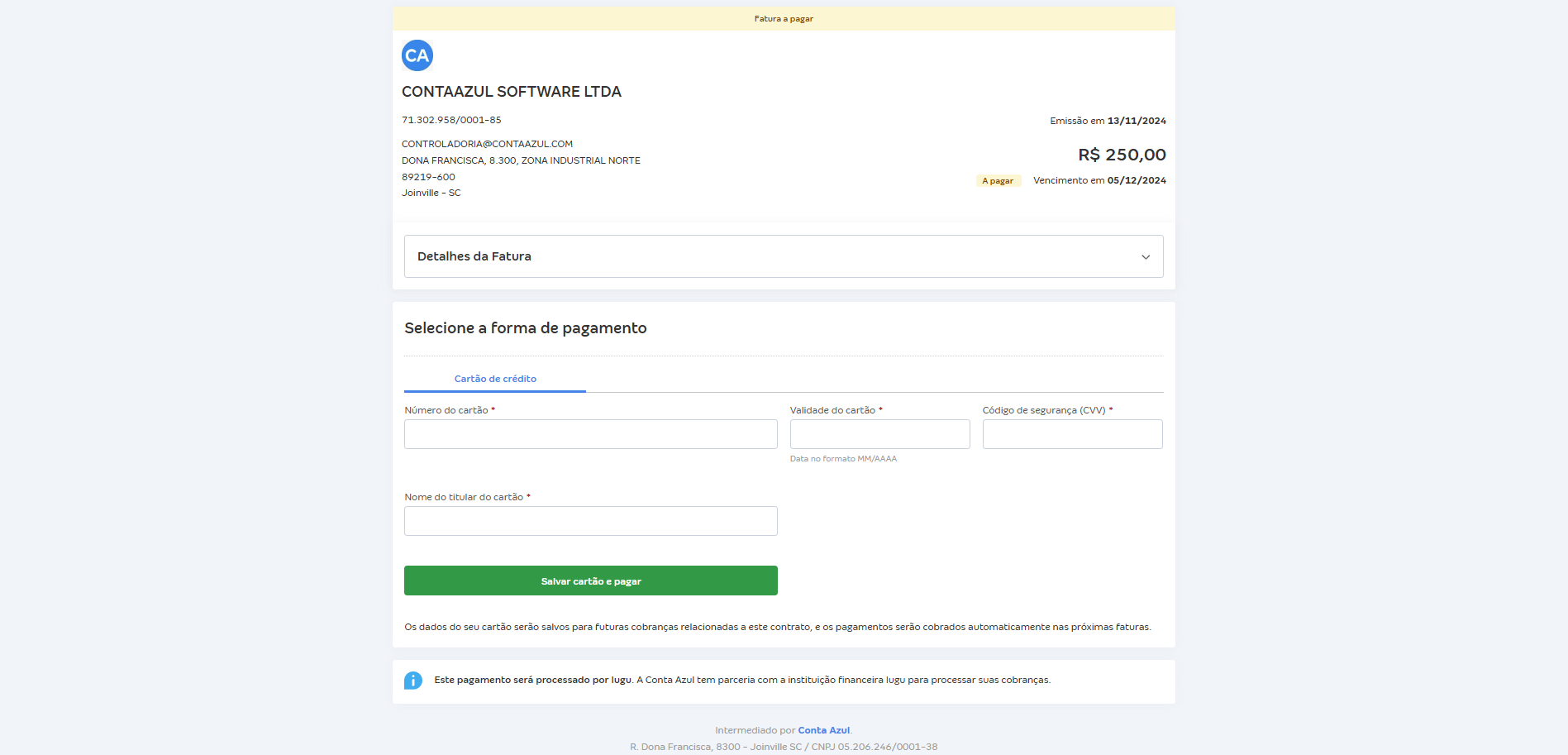Click the blue info icon near payment processor notice

click(413, 680)
